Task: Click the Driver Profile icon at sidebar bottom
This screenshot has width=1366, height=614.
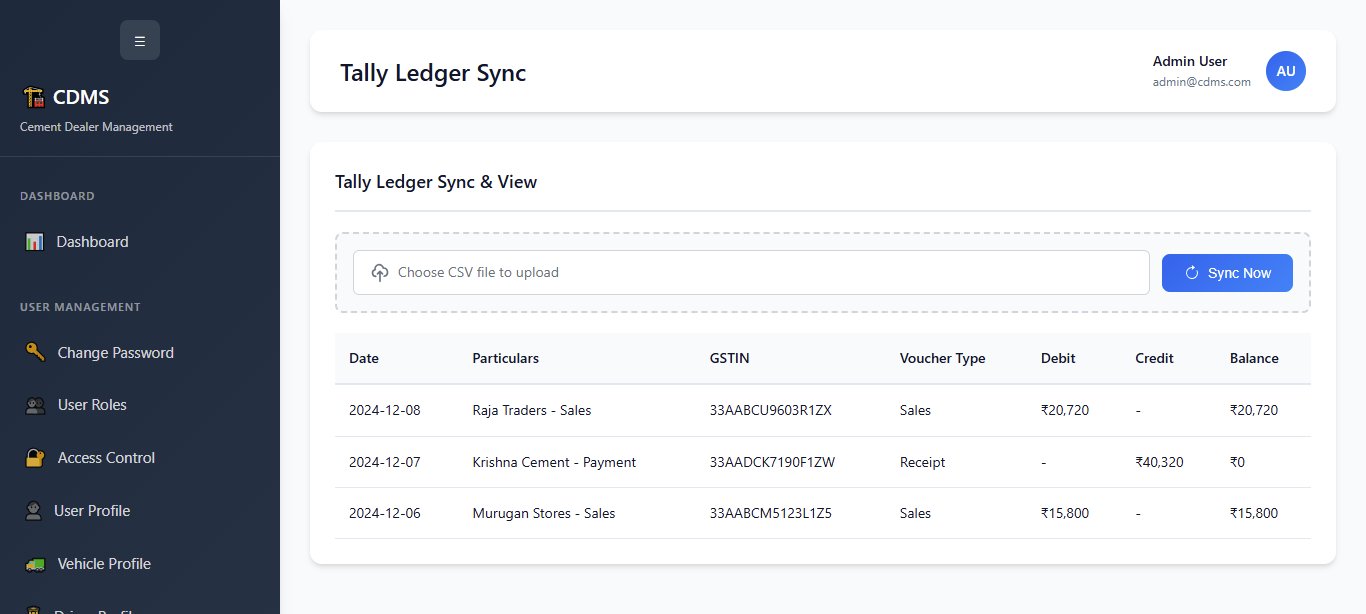Action: [34, 610]
